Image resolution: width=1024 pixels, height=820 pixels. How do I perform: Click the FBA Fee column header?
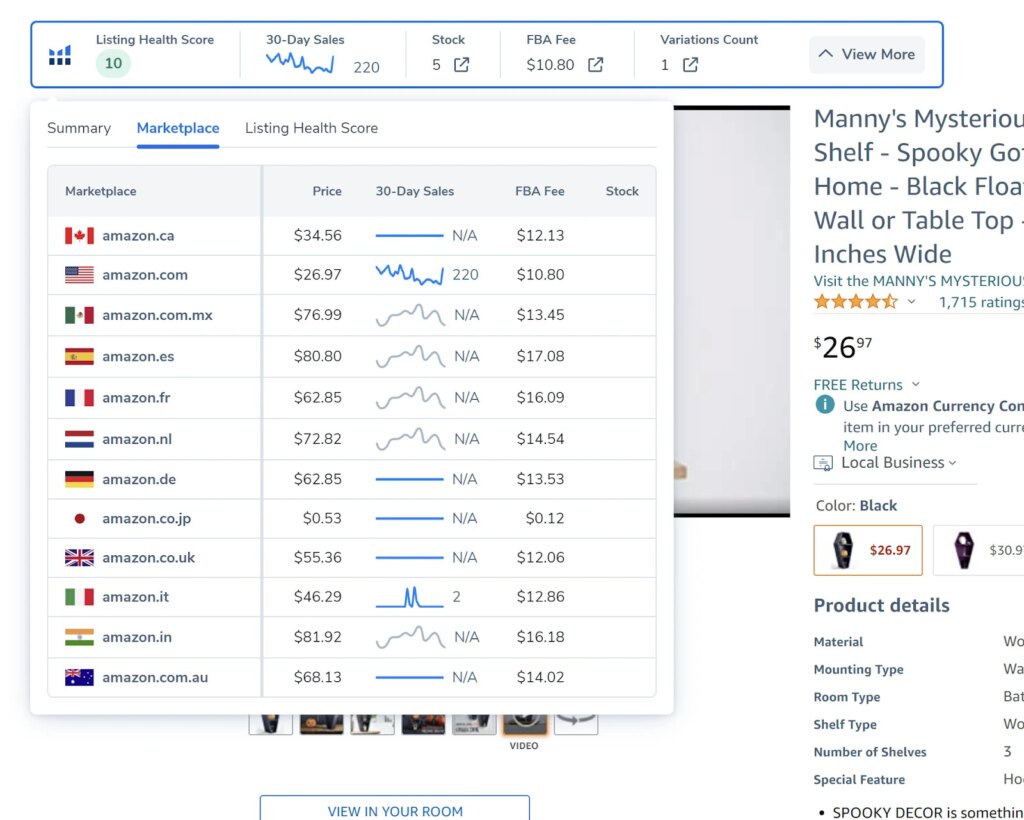(x=539, y=191)
